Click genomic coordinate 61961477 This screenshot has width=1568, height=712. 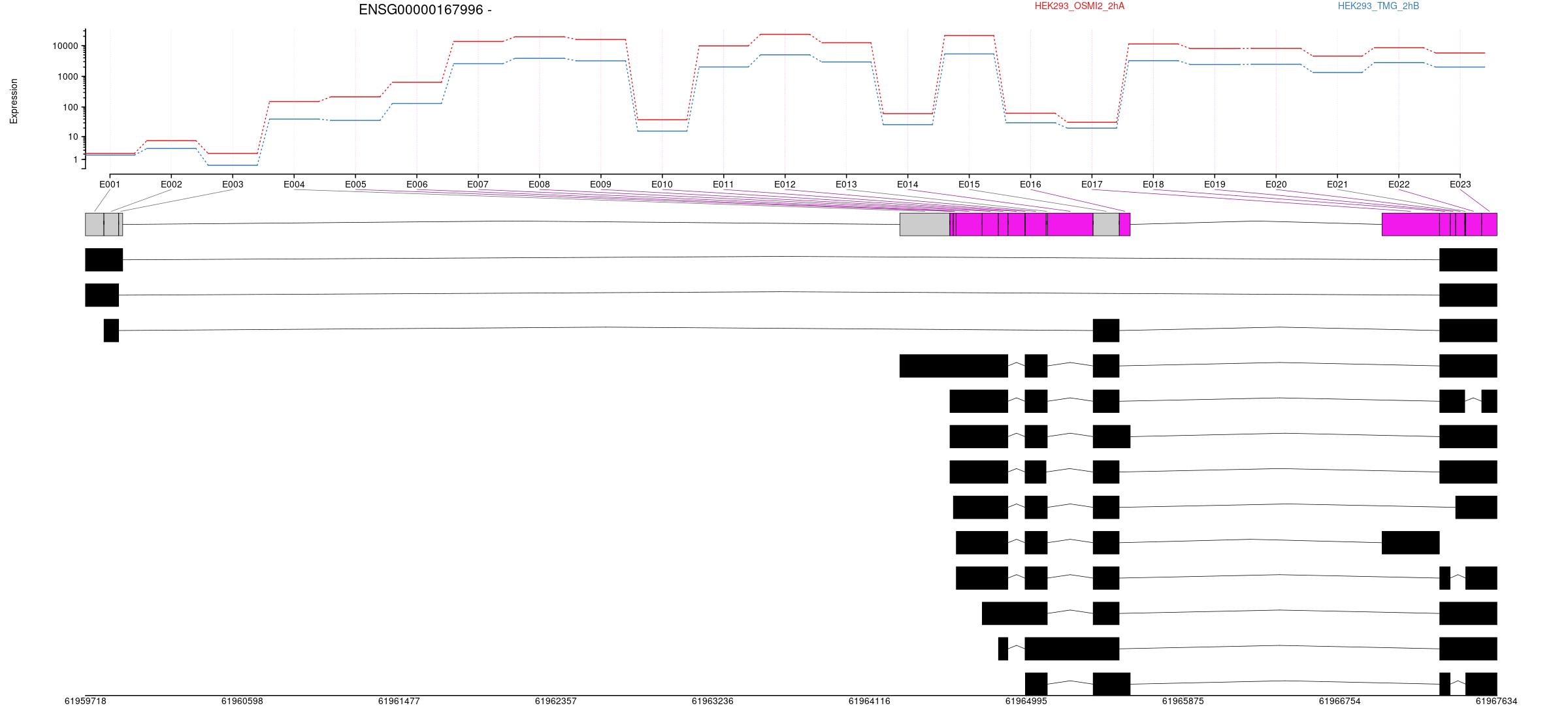coord(399,701)
